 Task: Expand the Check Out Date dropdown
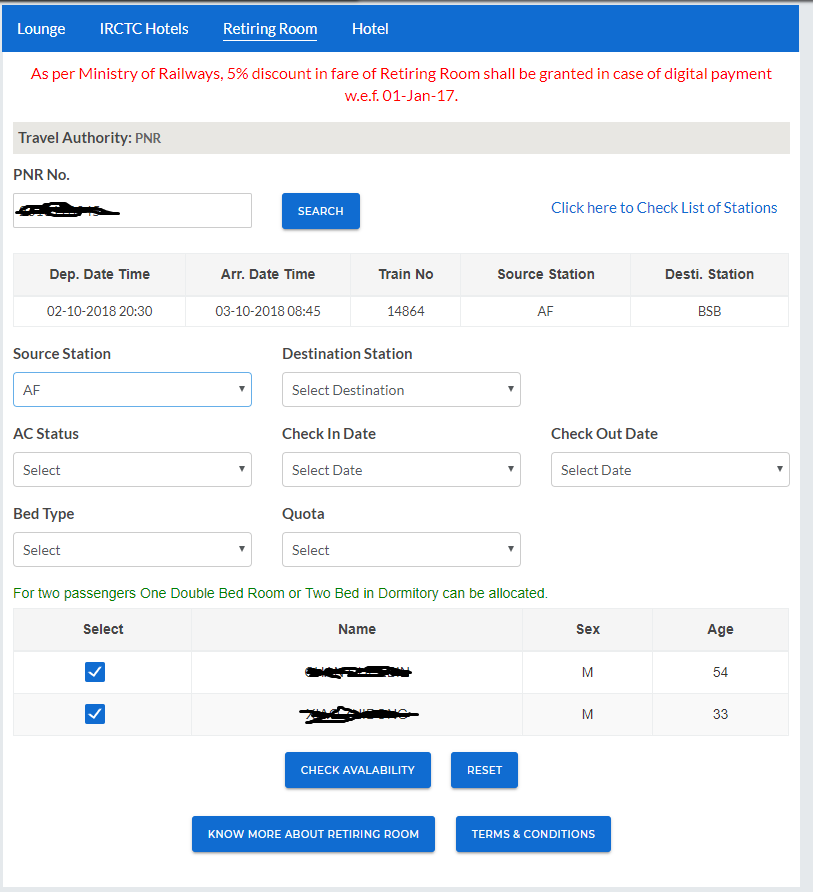click(x=670, y=470)
